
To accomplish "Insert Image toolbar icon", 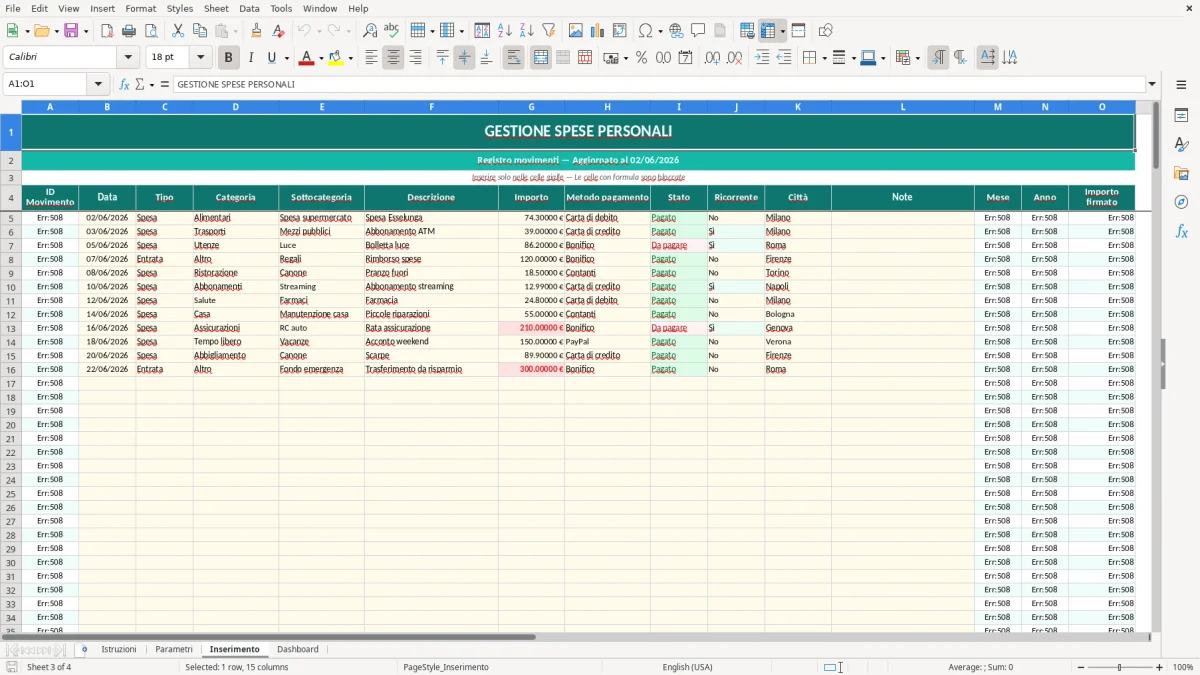I will click(x=576, y=31).
